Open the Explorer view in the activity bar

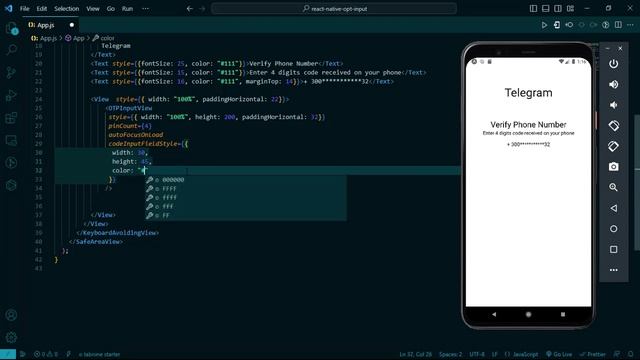tap(11, 28)
